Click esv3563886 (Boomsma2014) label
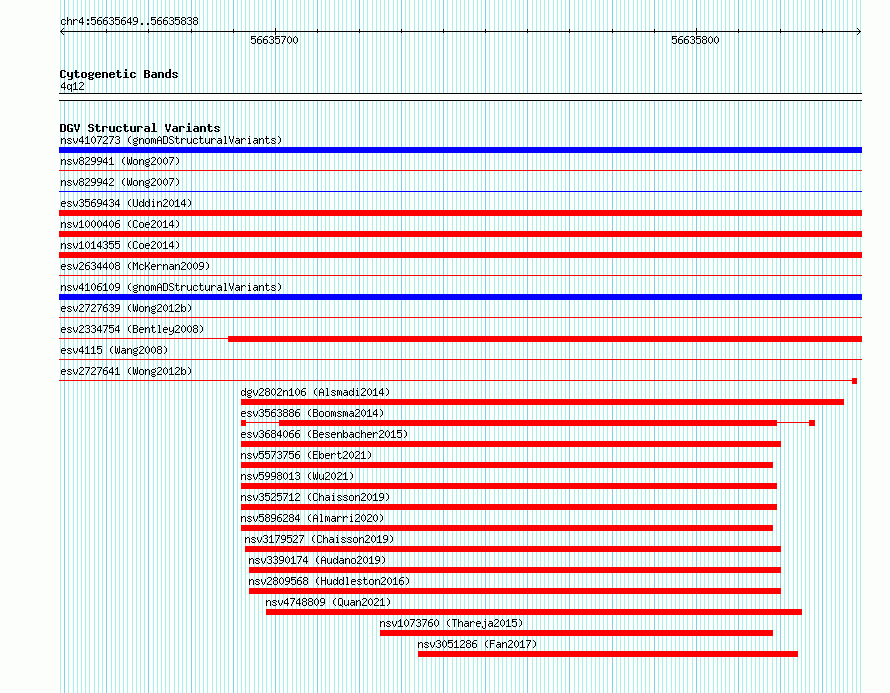Screen dimensions: 890x693 coord(312,413)
